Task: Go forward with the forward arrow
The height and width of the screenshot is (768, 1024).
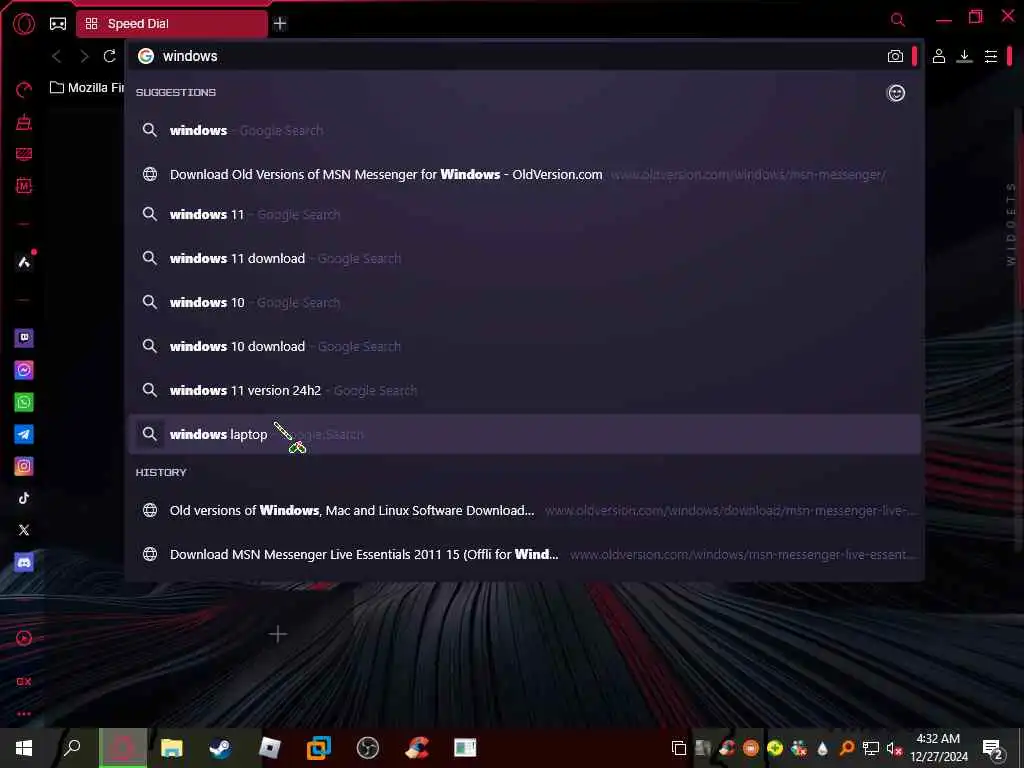Action: coord(84,56)
